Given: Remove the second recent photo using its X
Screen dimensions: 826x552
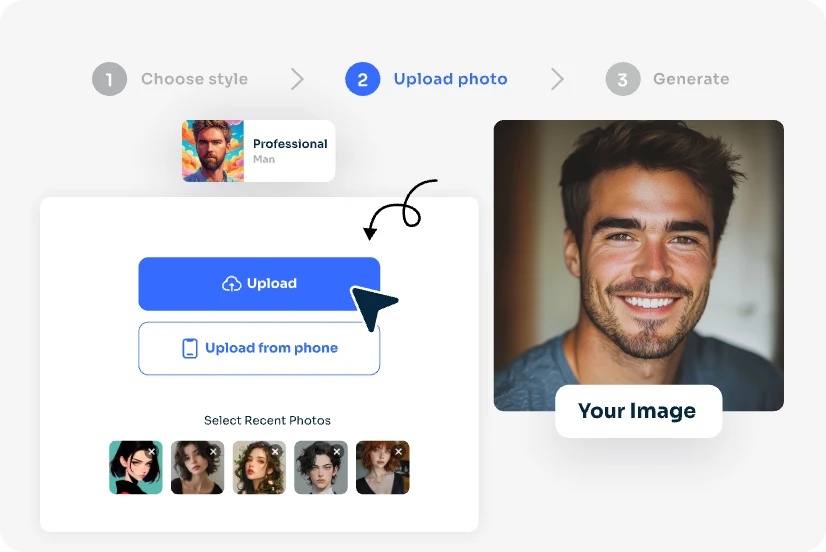Looking at the screenshot, I should [214, 452].
